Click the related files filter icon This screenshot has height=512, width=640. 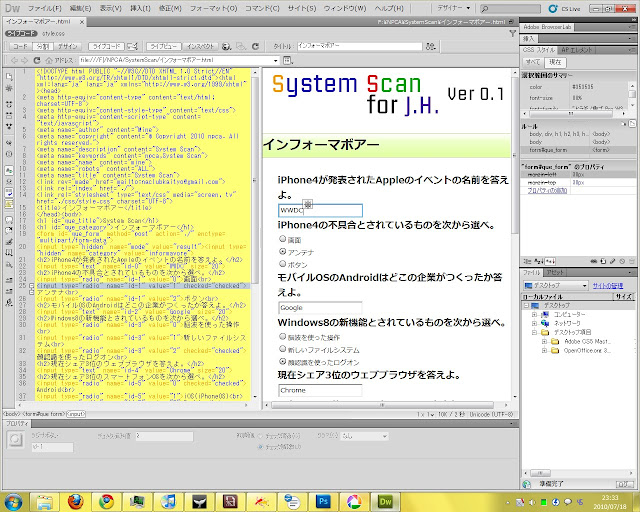click(x=513, y=33)
